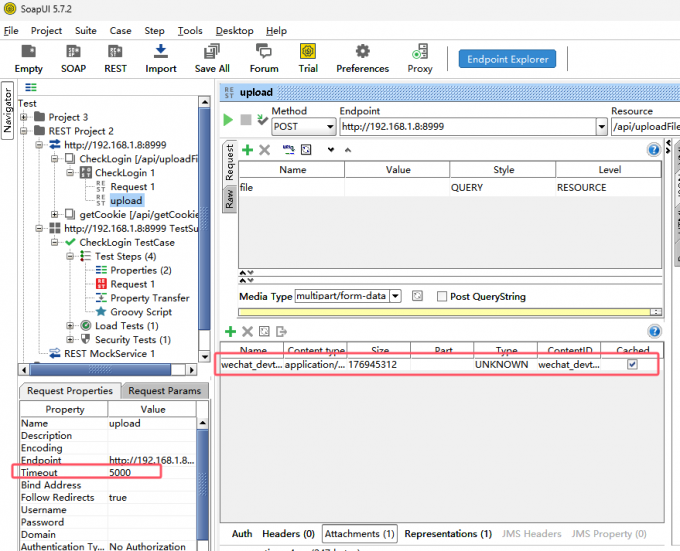
Task: Select REST MockService 1 in tree
Action: [109, 353]
